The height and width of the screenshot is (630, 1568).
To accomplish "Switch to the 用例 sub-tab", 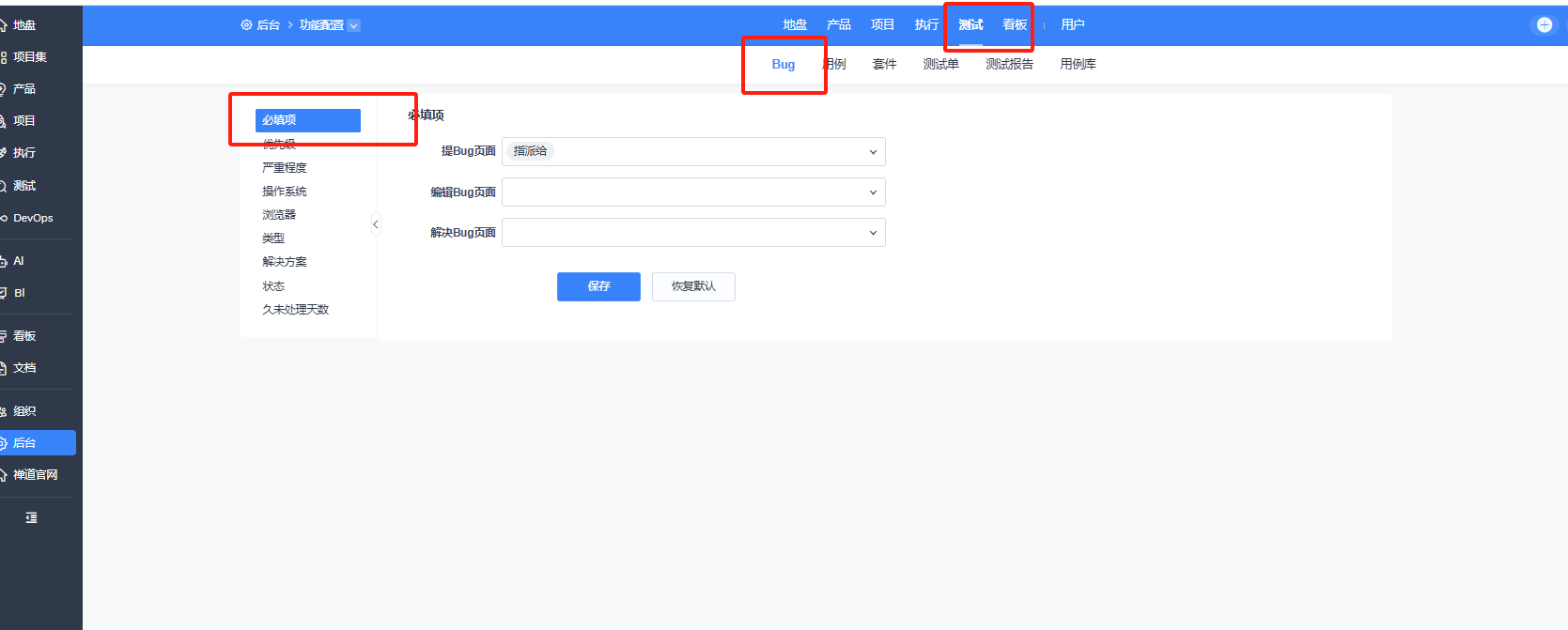I will pos(834,65).
